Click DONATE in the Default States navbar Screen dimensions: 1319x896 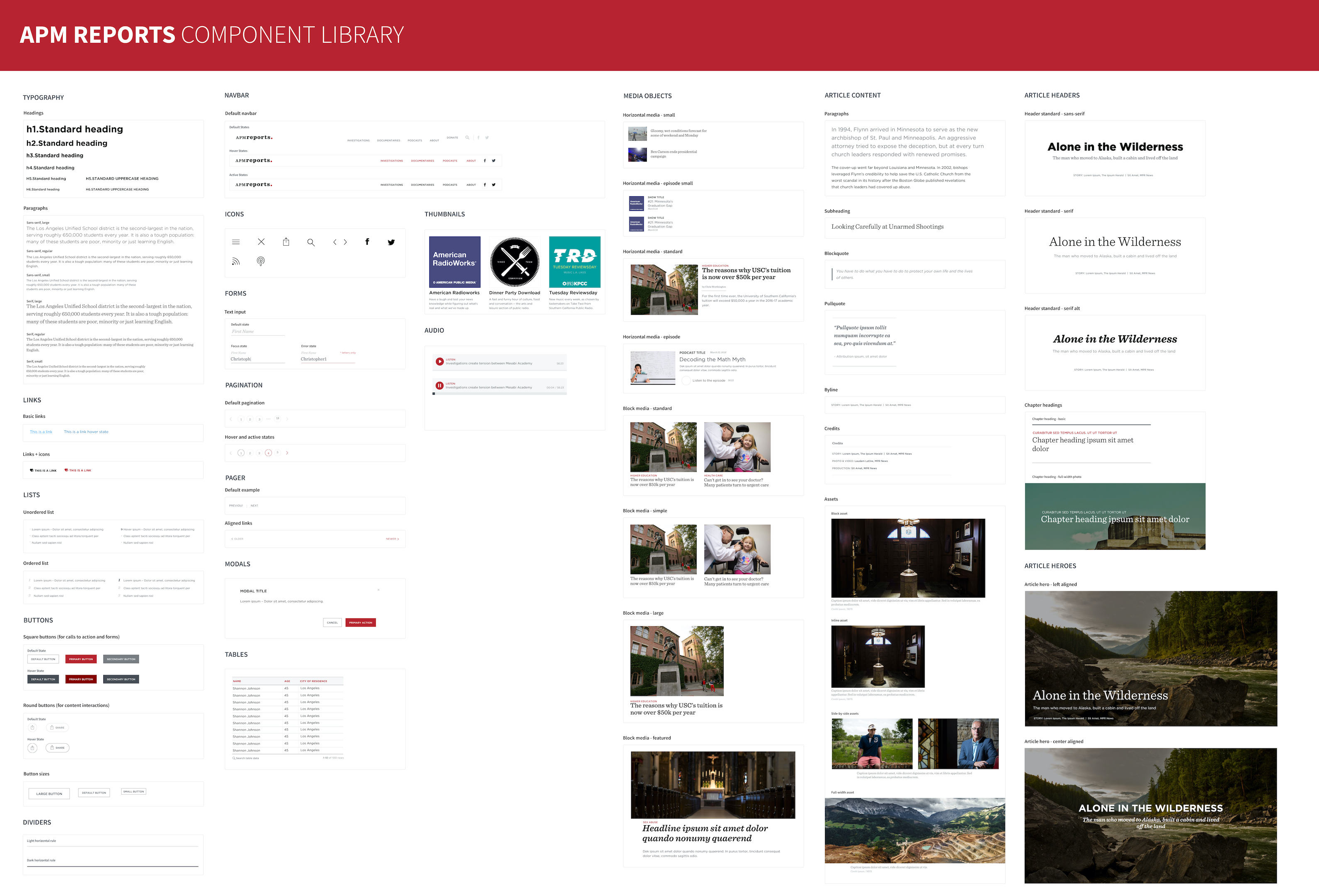point(453,137)
